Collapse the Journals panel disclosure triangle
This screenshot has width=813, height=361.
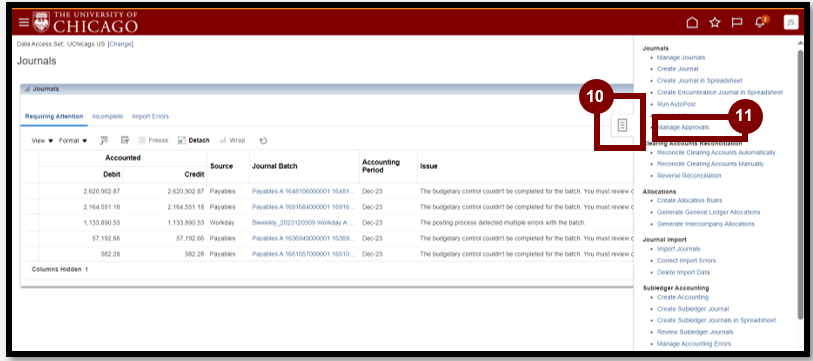[27, 89]
